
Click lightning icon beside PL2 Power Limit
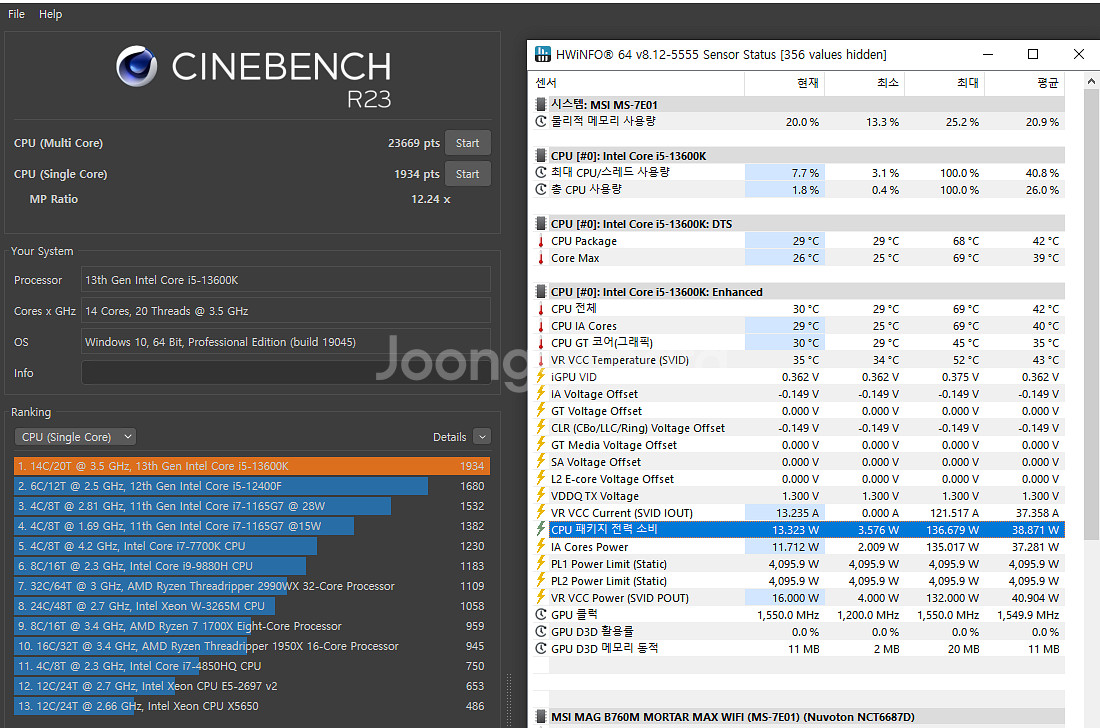click(541, 581)
